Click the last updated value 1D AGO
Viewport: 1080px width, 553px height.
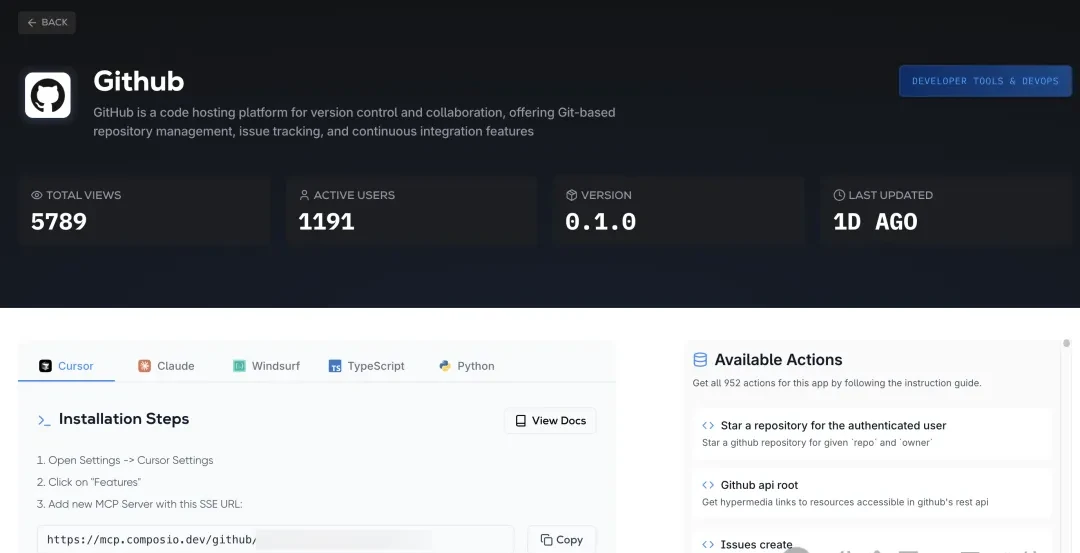[875, 222]
